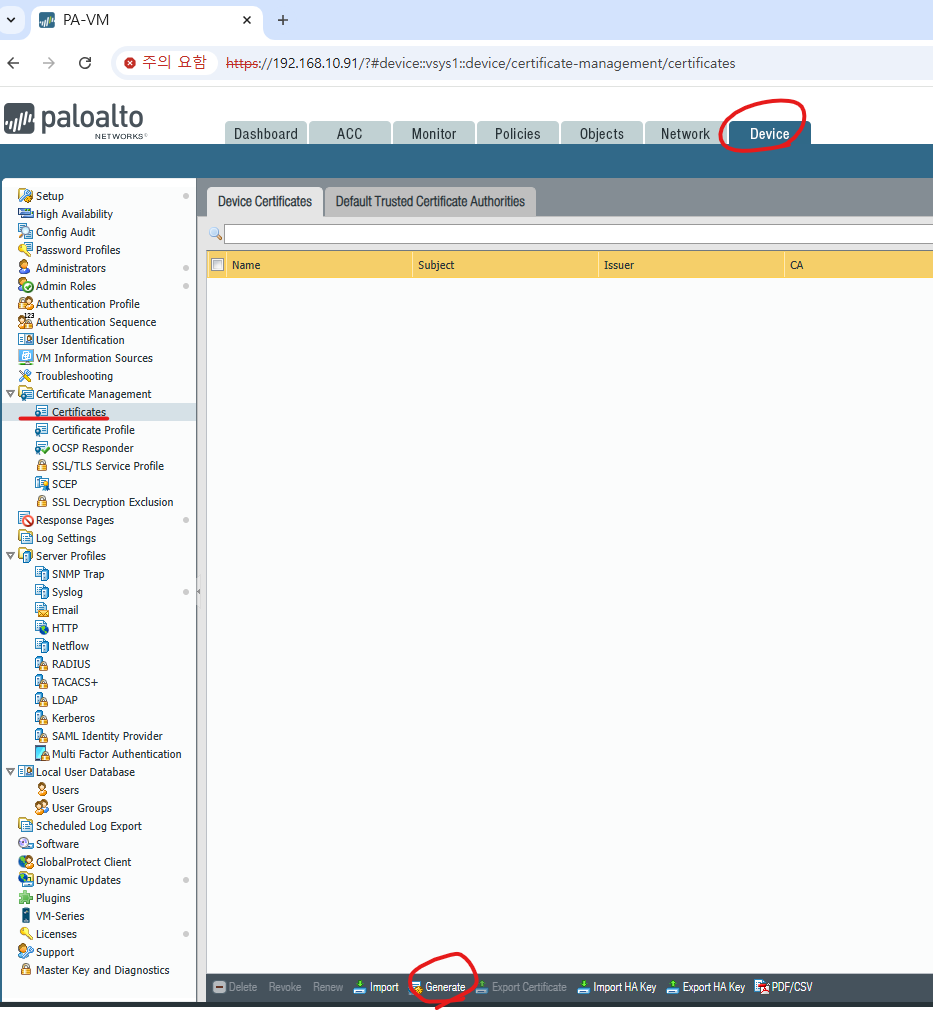Image resolution: width=933 pixels, height=1011 pixels.
Task: Open the browser tab list dropdown
Action: click(x=11, y=20)
